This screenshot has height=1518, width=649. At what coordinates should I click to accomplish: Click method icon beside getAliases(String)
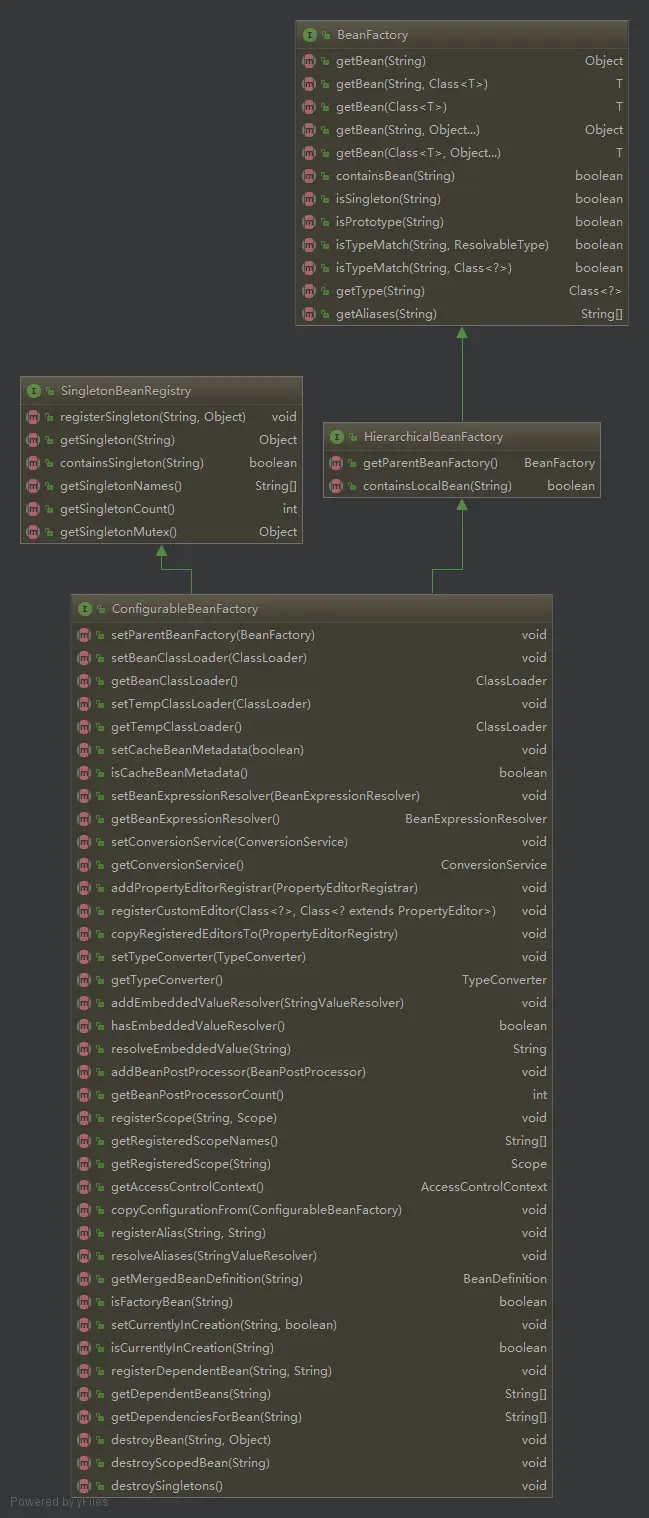(x=309, y=314)
